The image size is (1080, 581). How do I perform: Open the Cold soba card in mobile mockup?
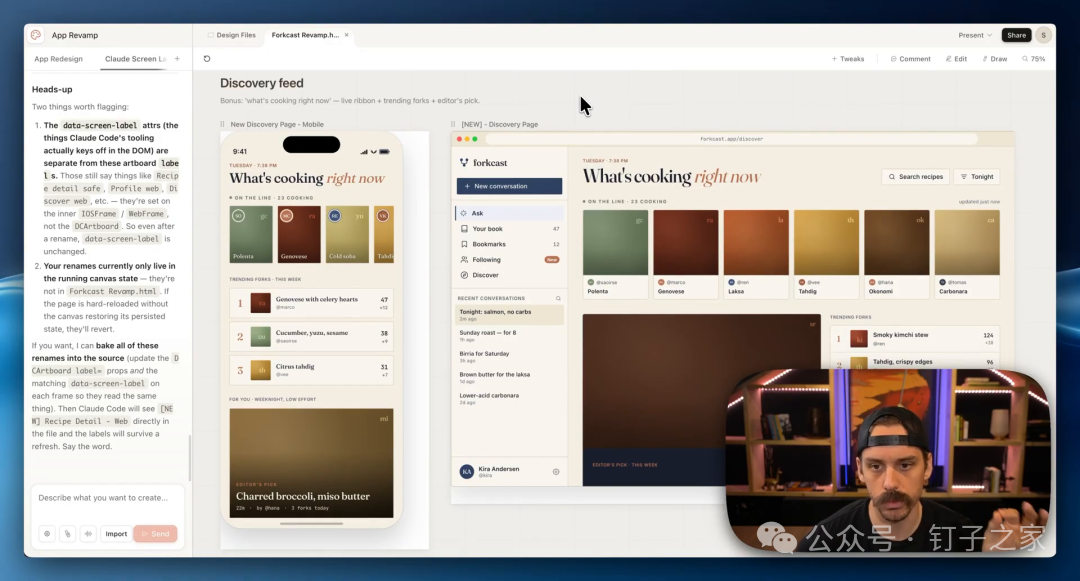pyautogui.click(x=347, y=234)
